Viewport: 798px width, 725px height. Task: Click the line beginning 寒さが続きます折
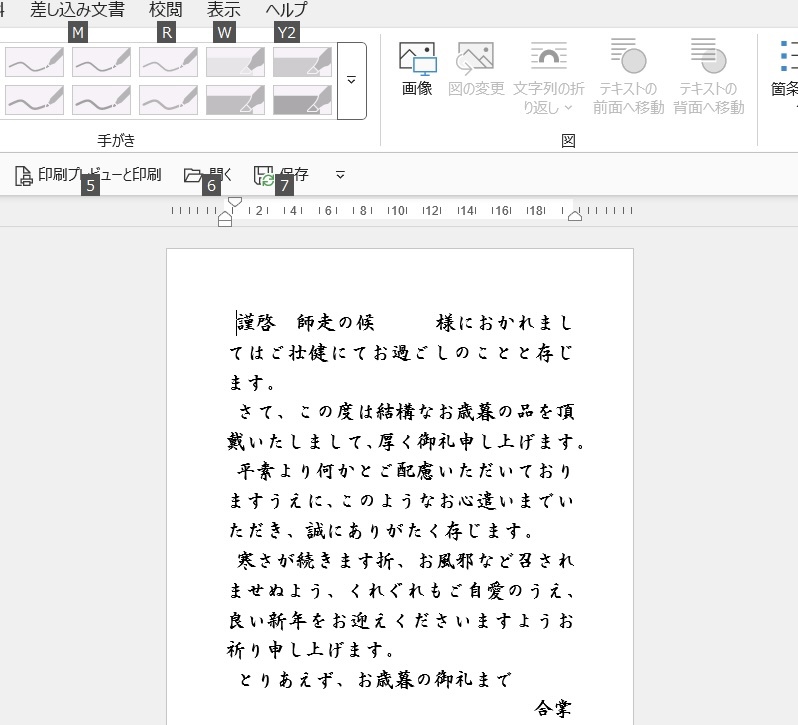click(x=406, y=561)
